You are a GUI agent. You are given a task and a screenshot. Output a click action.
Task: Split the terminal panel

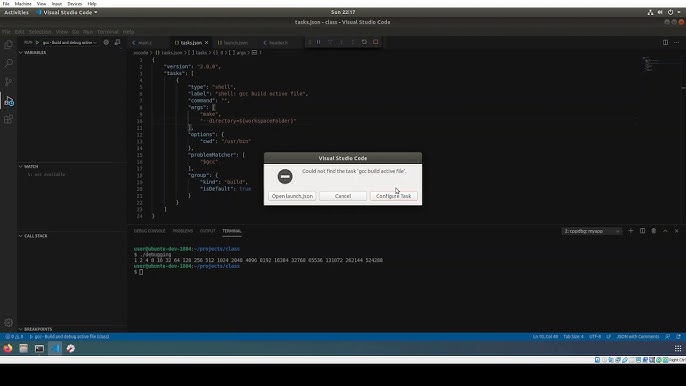coord(642,231)
